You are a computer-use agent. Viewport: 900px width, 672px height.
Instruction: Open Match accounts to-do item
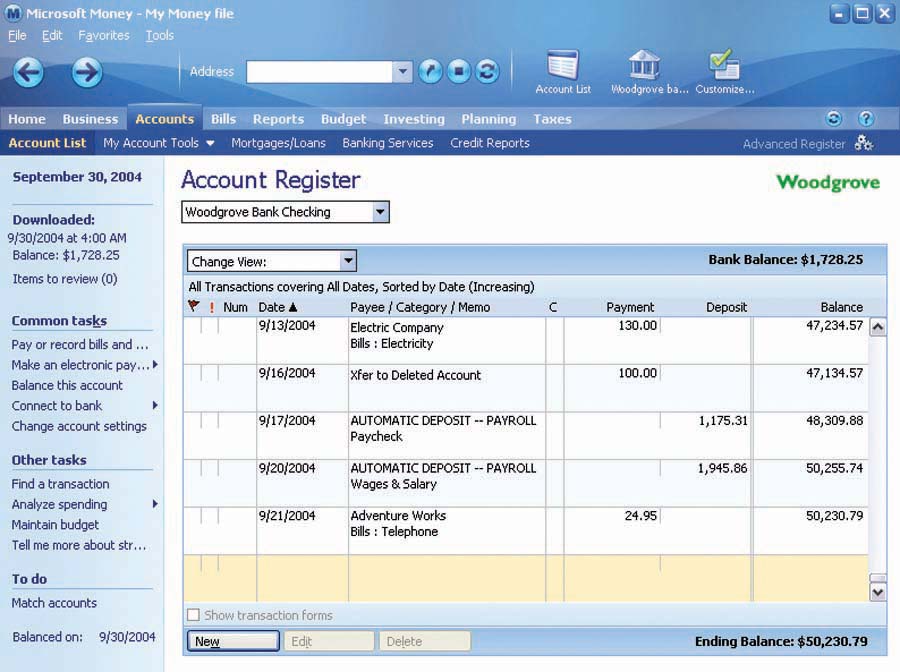point(54,603)
